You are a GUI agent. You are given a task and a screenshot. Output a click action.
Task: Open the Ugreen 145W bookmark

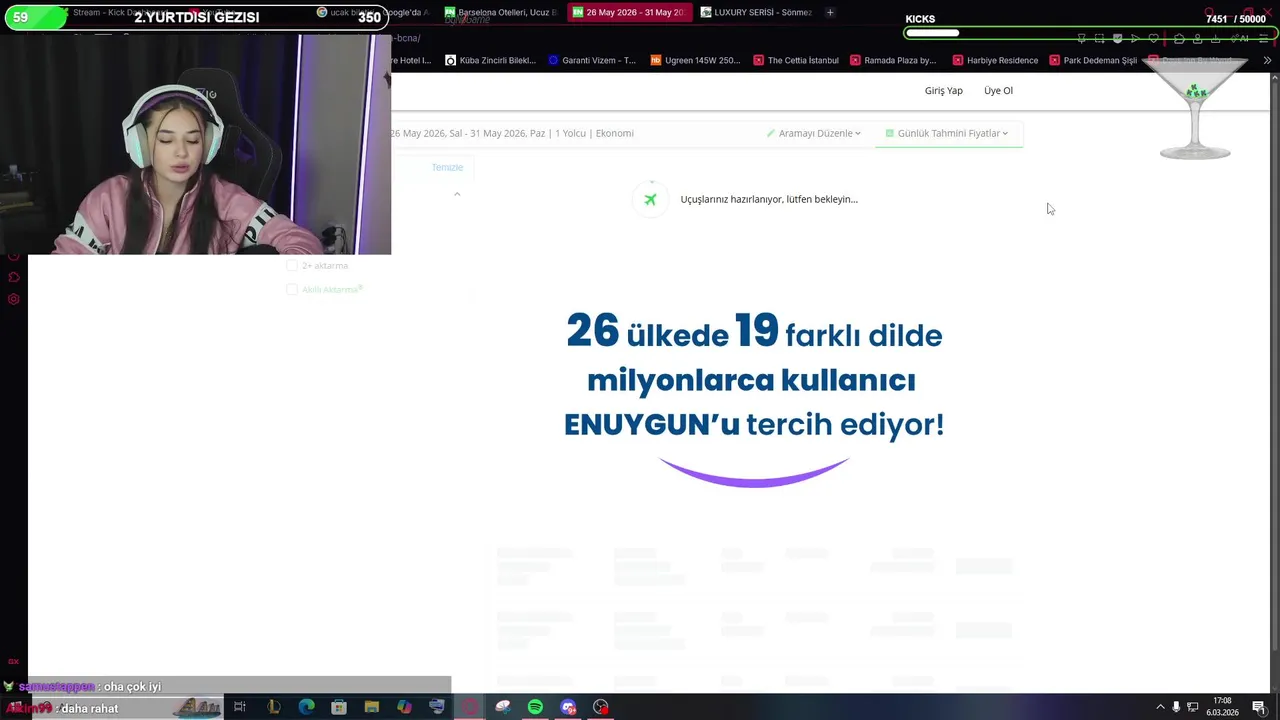(695, 60)
